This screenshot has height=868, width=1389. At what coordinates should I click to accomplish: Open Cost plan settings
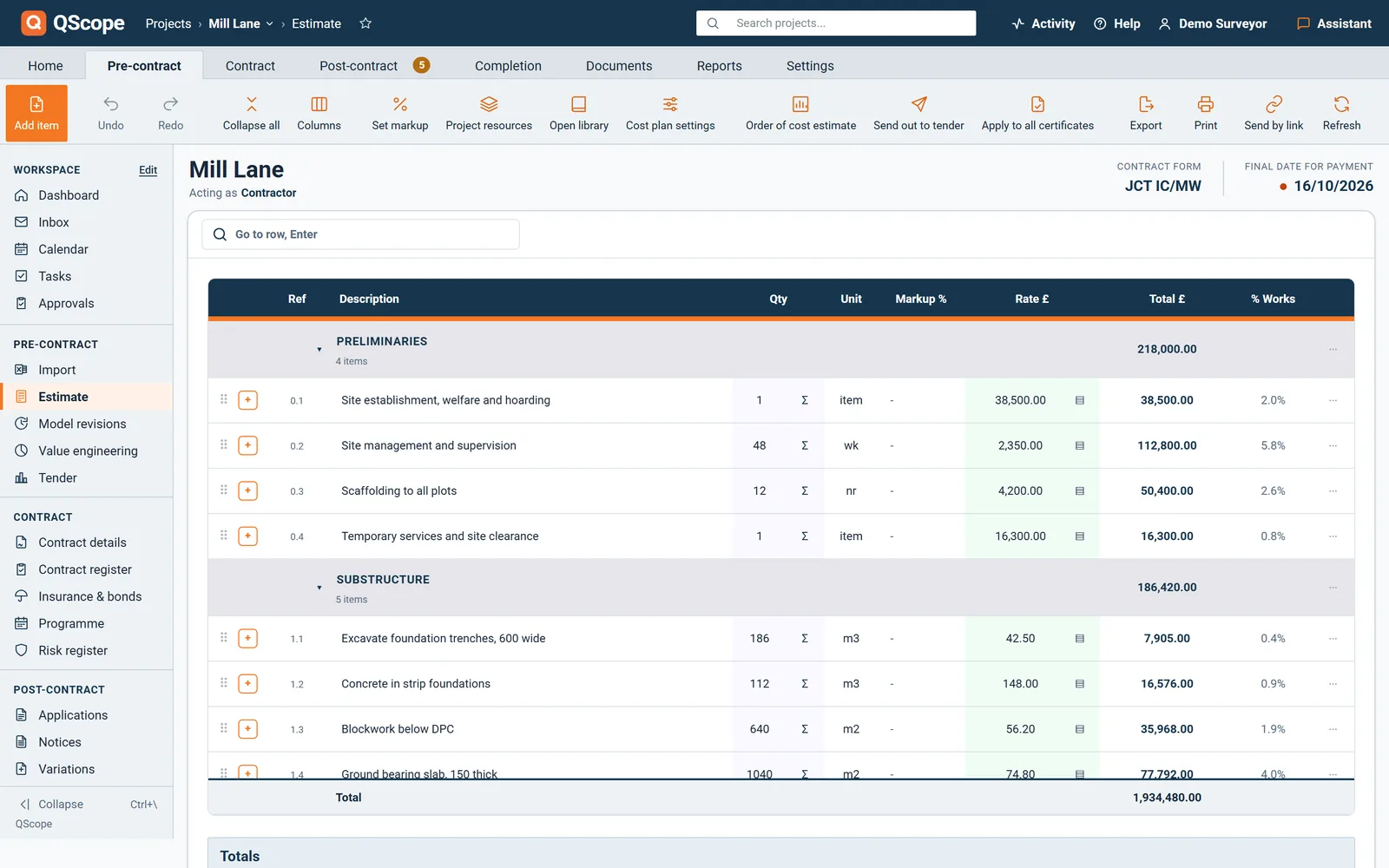[670, 113]
